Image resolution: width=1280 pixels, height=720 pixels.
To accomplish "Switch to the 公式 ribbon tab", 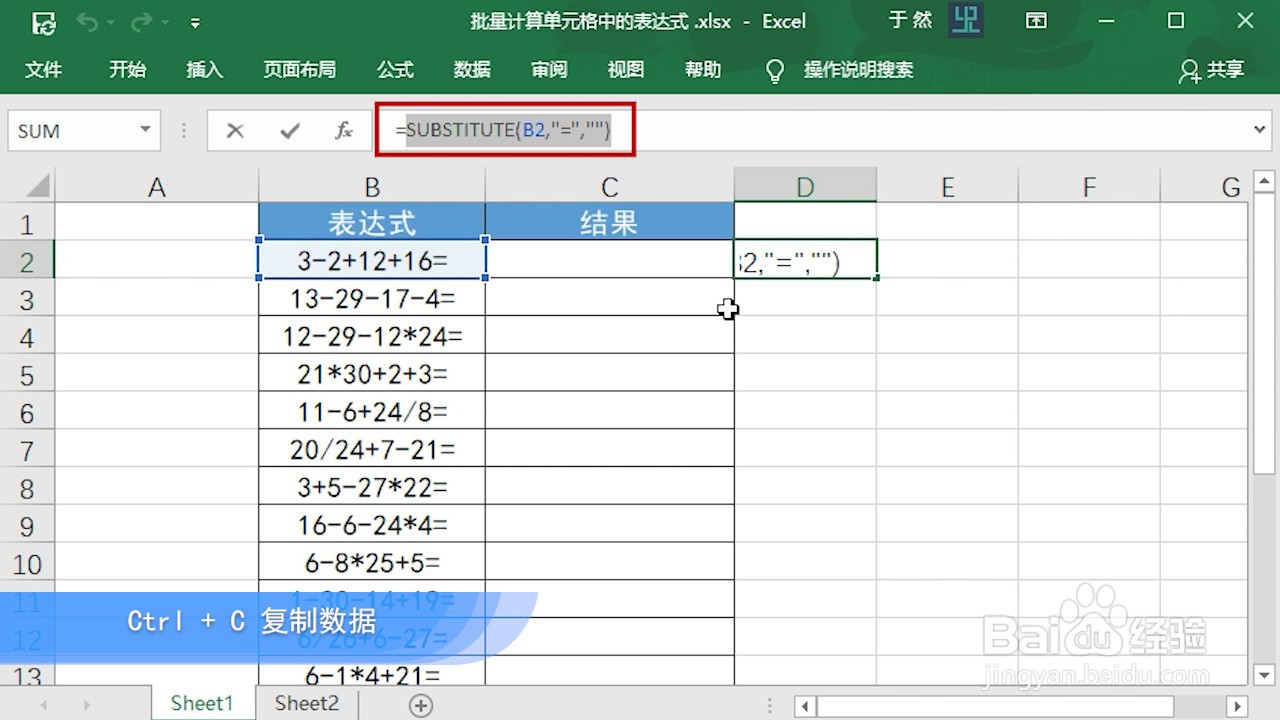I will pos(395,70).
